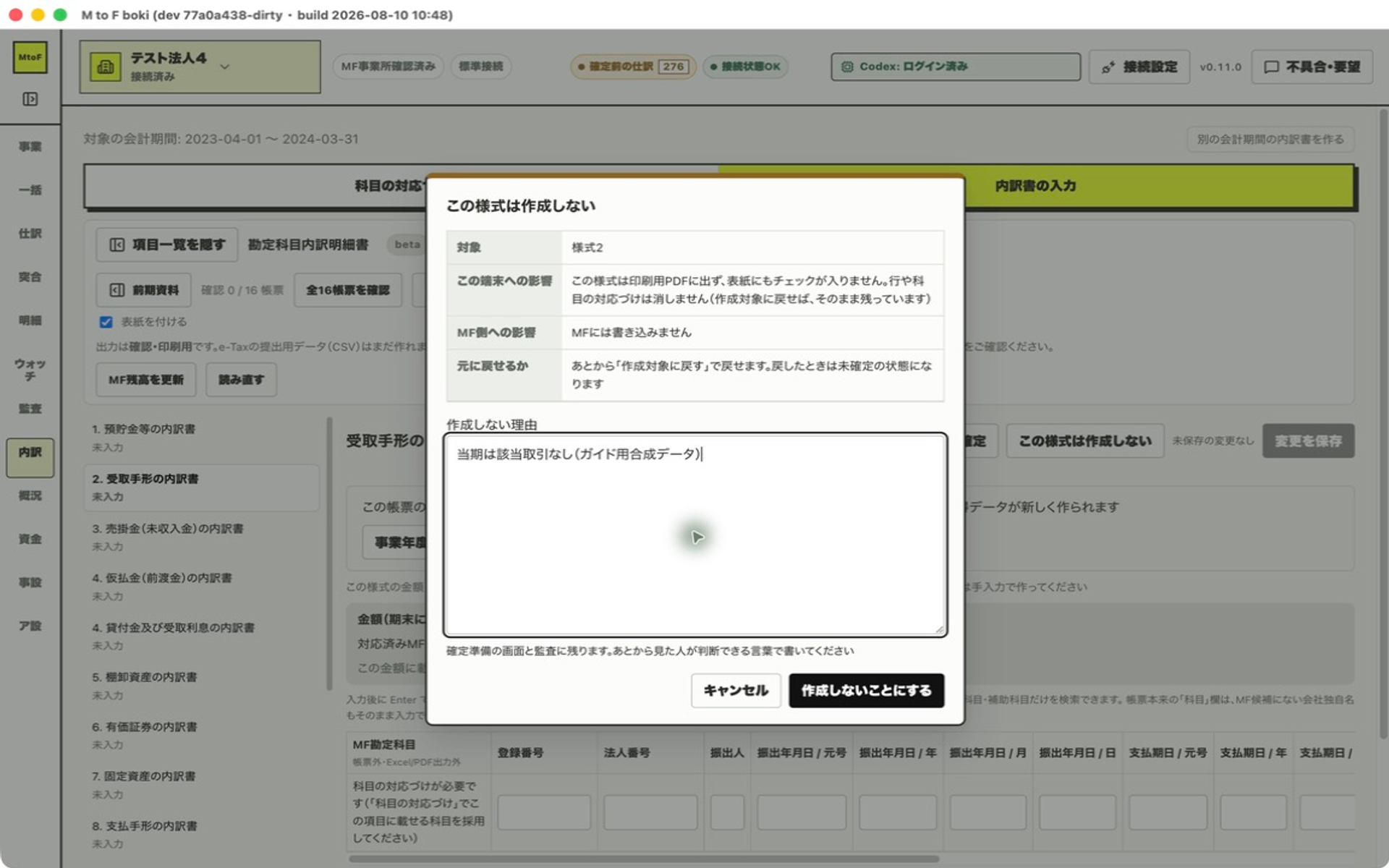Open 接続設定 connection settings
1389x868 pixels.
coord(1139,67)
